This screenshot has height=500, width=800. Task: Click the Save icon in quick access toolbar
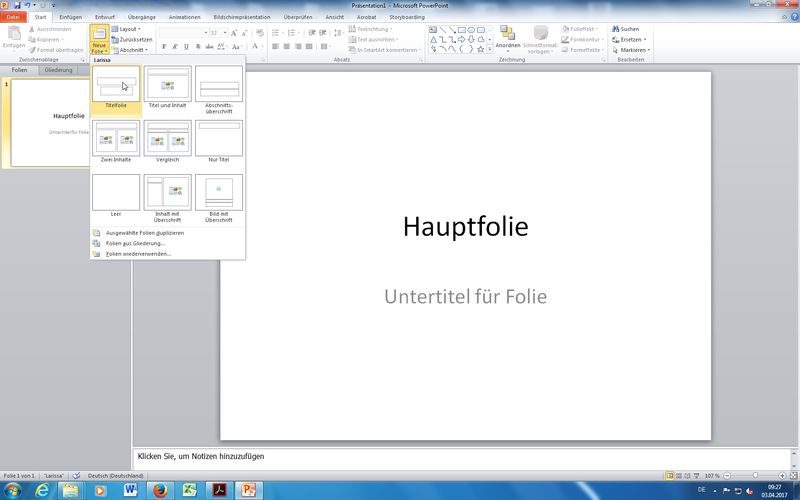coord(17,5)
